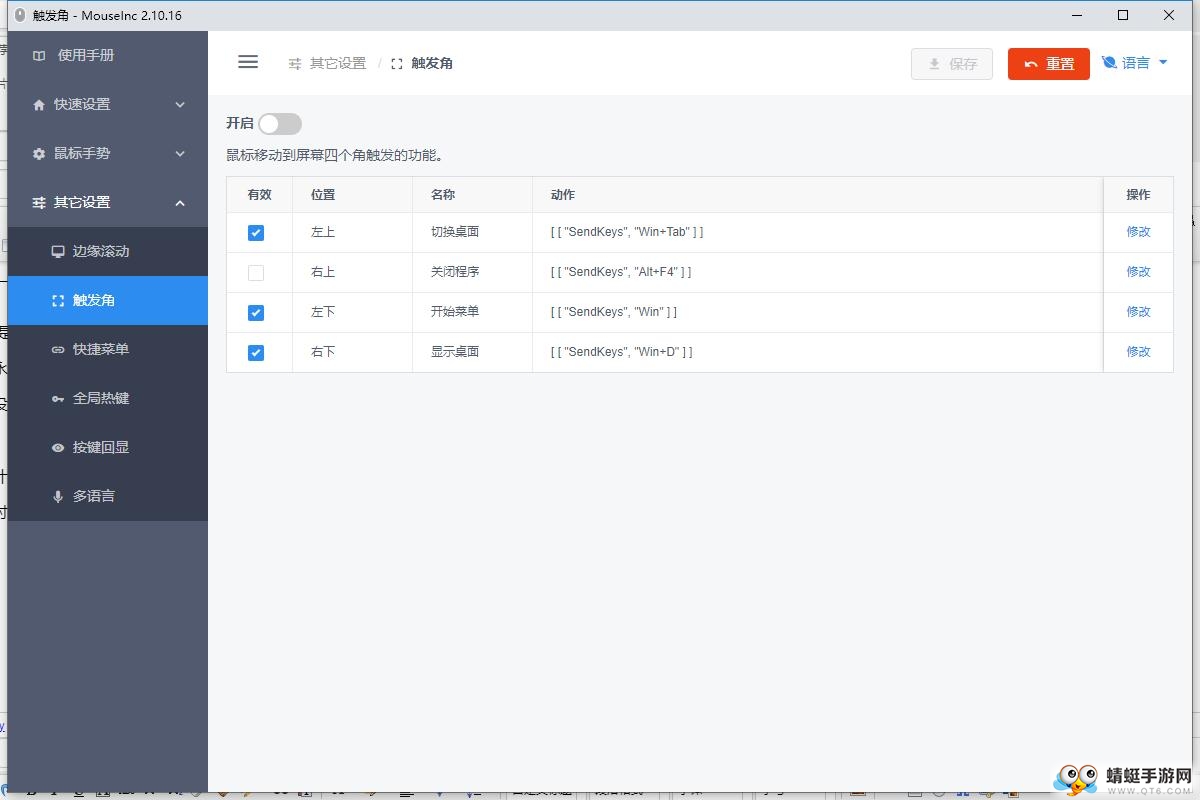Screen dimensions: 1200x800
Task: Select 快捷菜单 in the sidebar
Action: (108, 350)
